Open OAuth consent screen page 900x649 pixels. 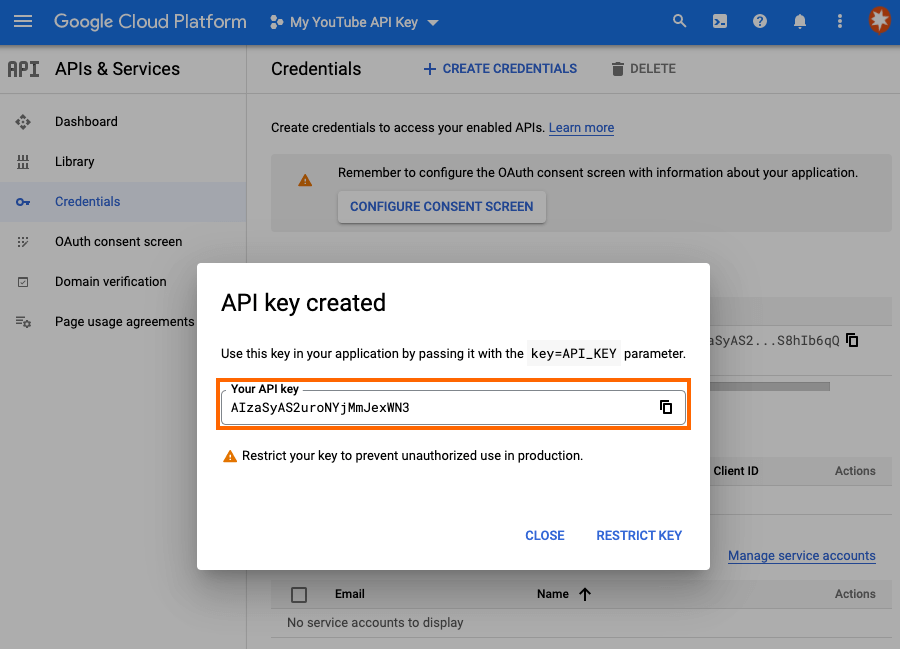(x=118, y=242)
